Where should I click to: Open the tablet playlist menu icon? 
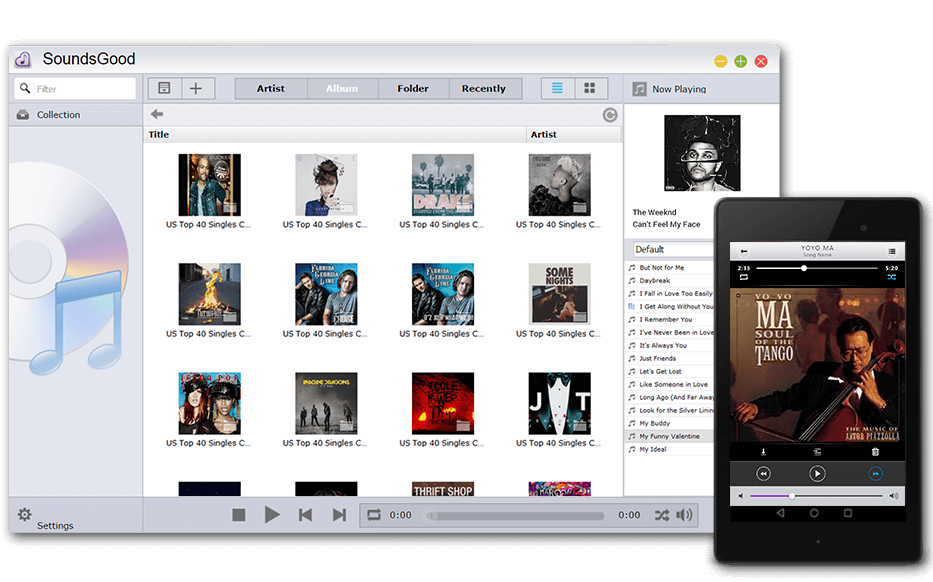coord(892,251)
